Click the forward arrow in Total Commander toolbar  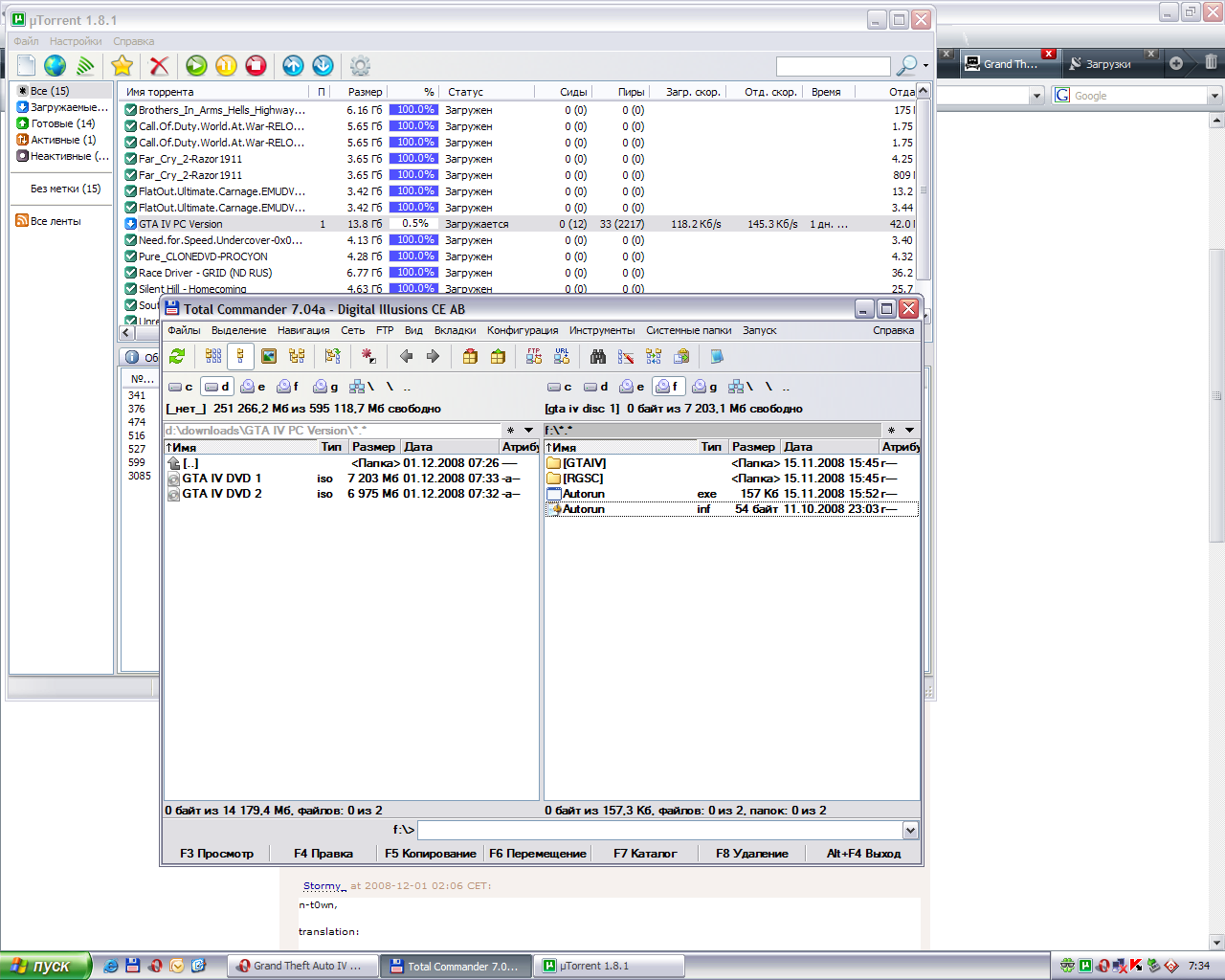point(433,356)
